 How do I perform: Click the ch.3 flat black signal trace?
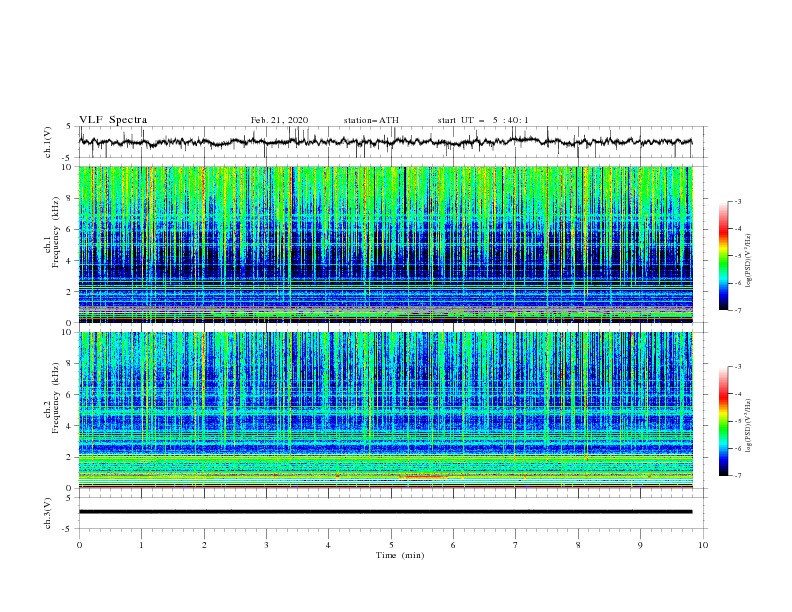tap(385, 512)
